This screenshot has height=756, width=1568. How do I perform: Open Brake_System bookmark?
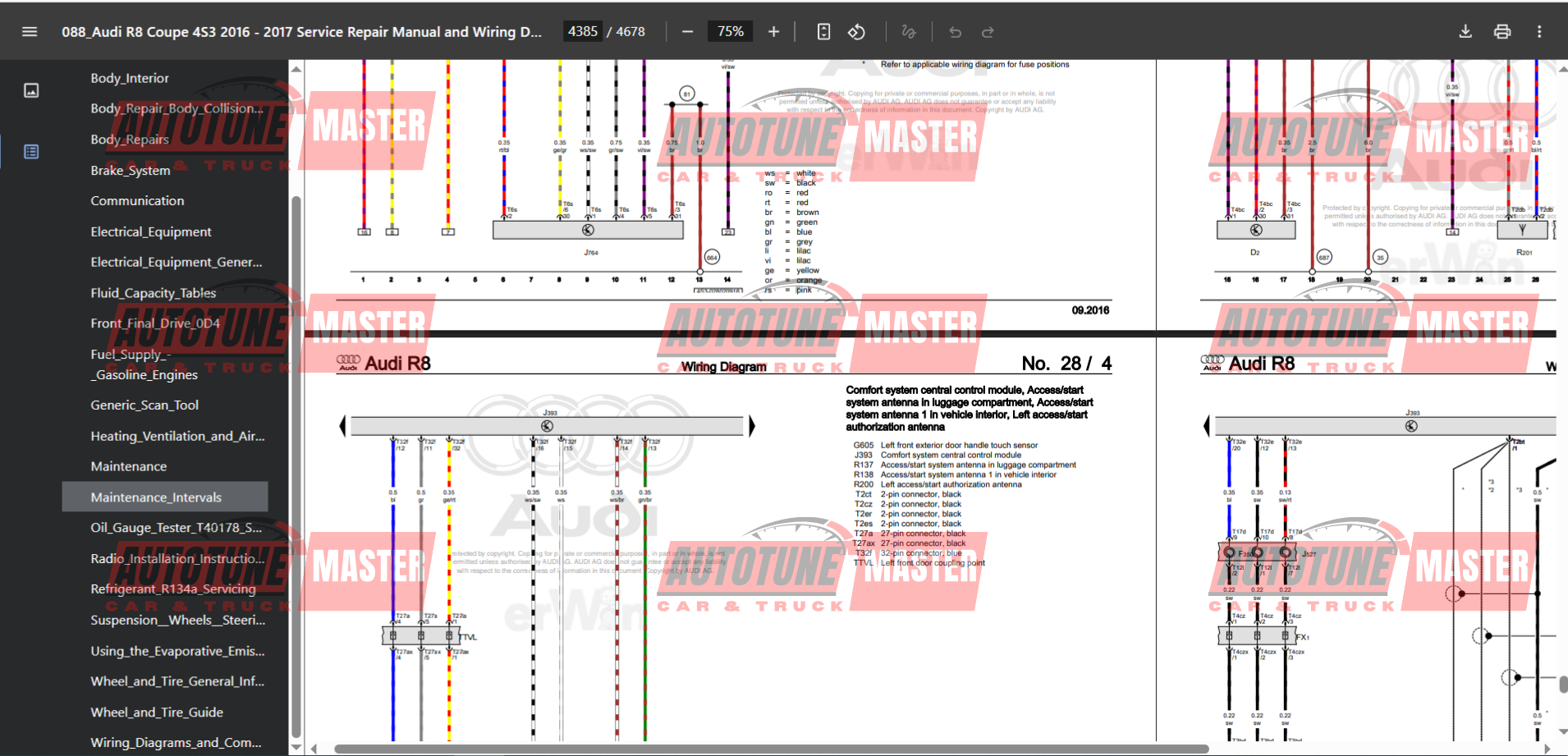coord(131,170)
